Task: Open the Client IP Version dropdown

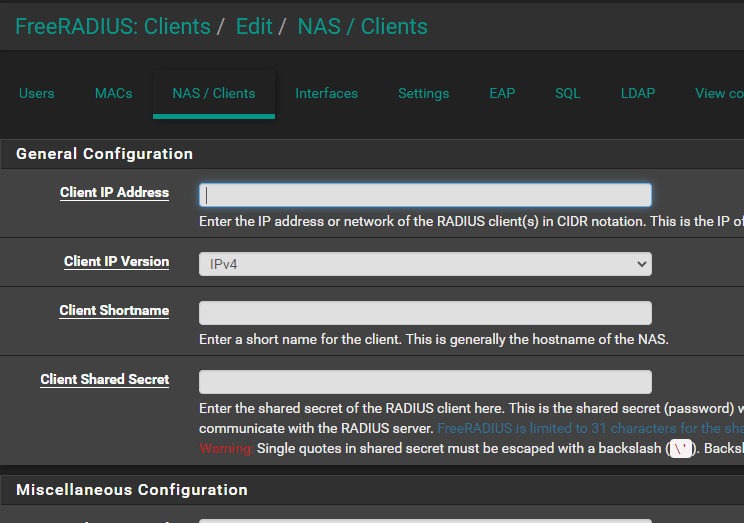Action: [425, 264]
